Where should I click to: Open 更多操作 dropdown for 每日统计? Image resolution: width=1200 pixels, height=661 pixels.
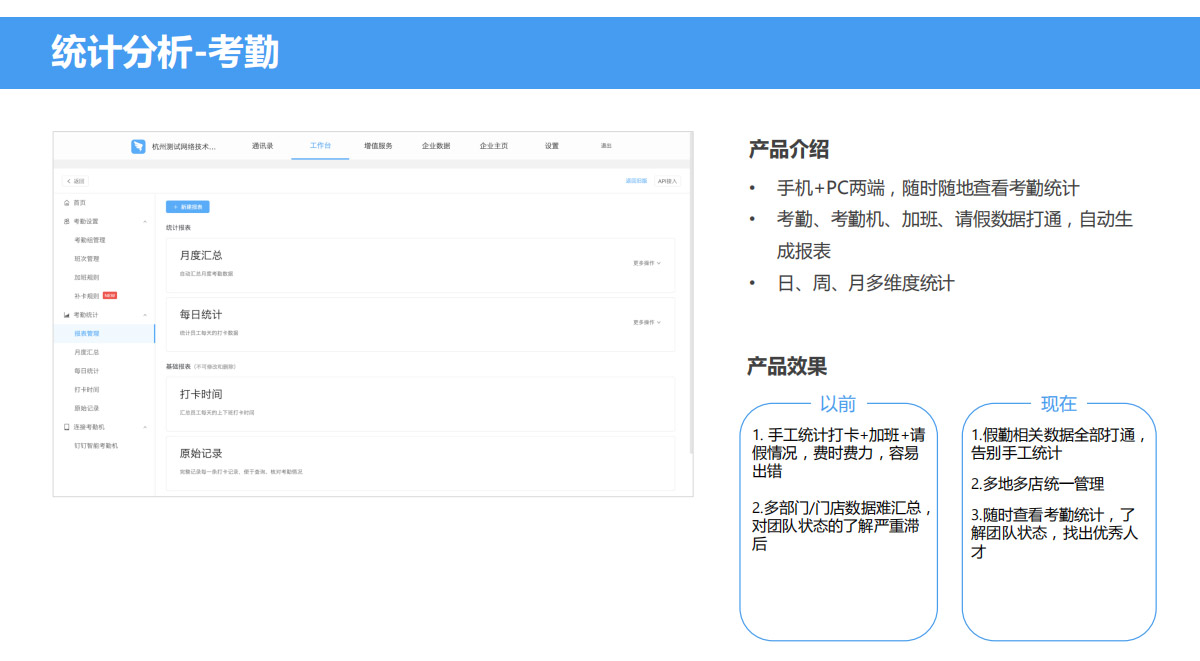tap(646, 322)
